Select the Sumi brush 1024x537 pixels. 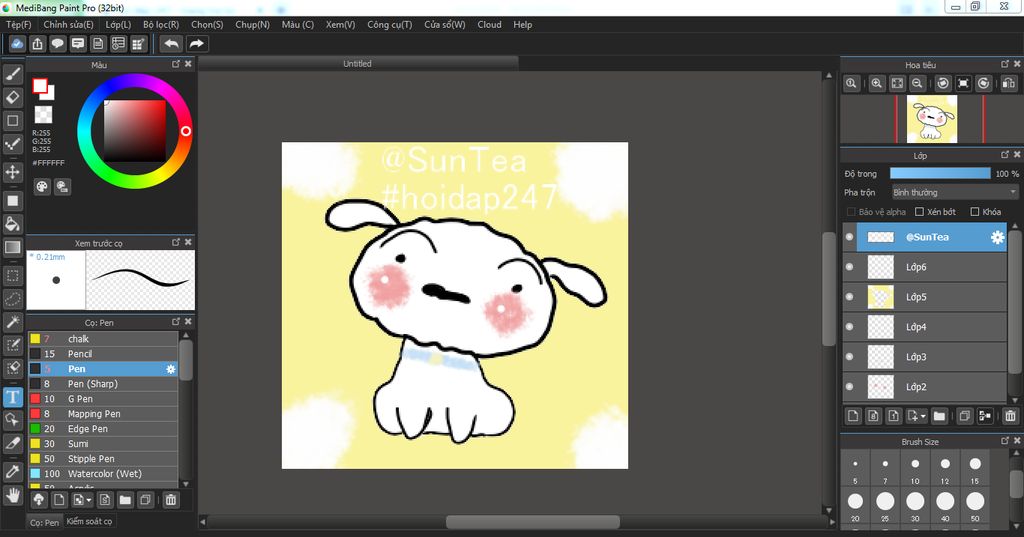click(103, 444)
